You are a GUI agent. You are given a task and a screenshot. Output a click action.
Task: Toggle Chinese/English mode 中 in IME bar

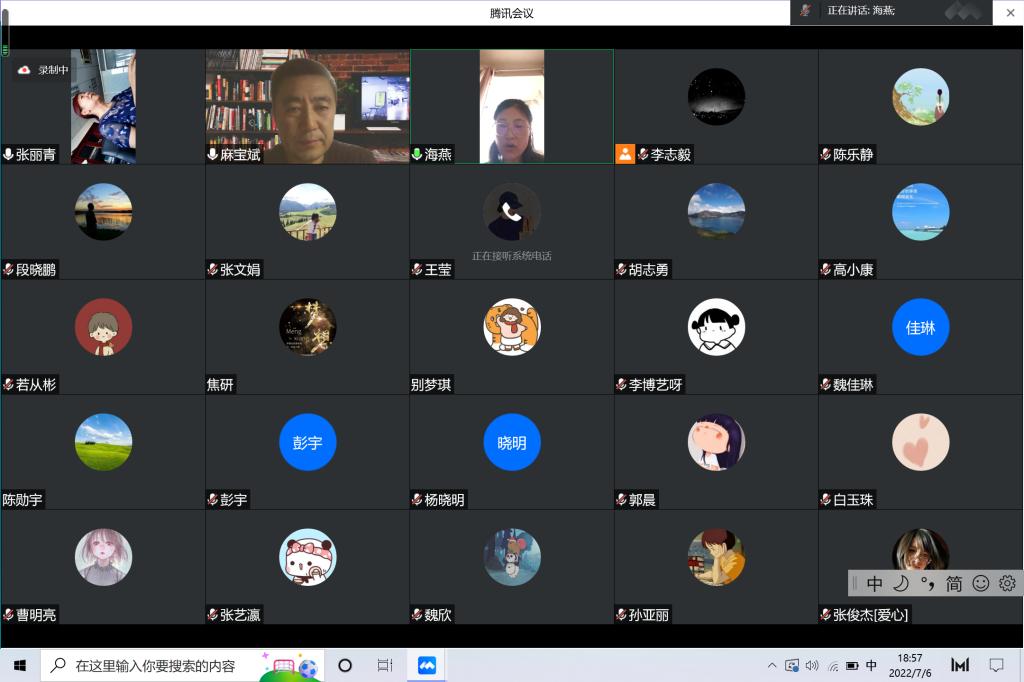coord(875,583)
